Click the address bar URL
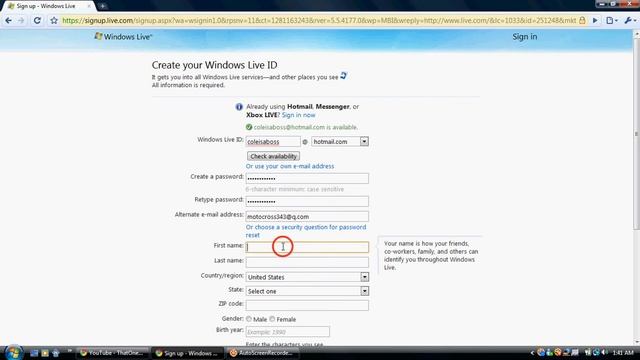Screen dimensions: 640x360 (318, 20)
